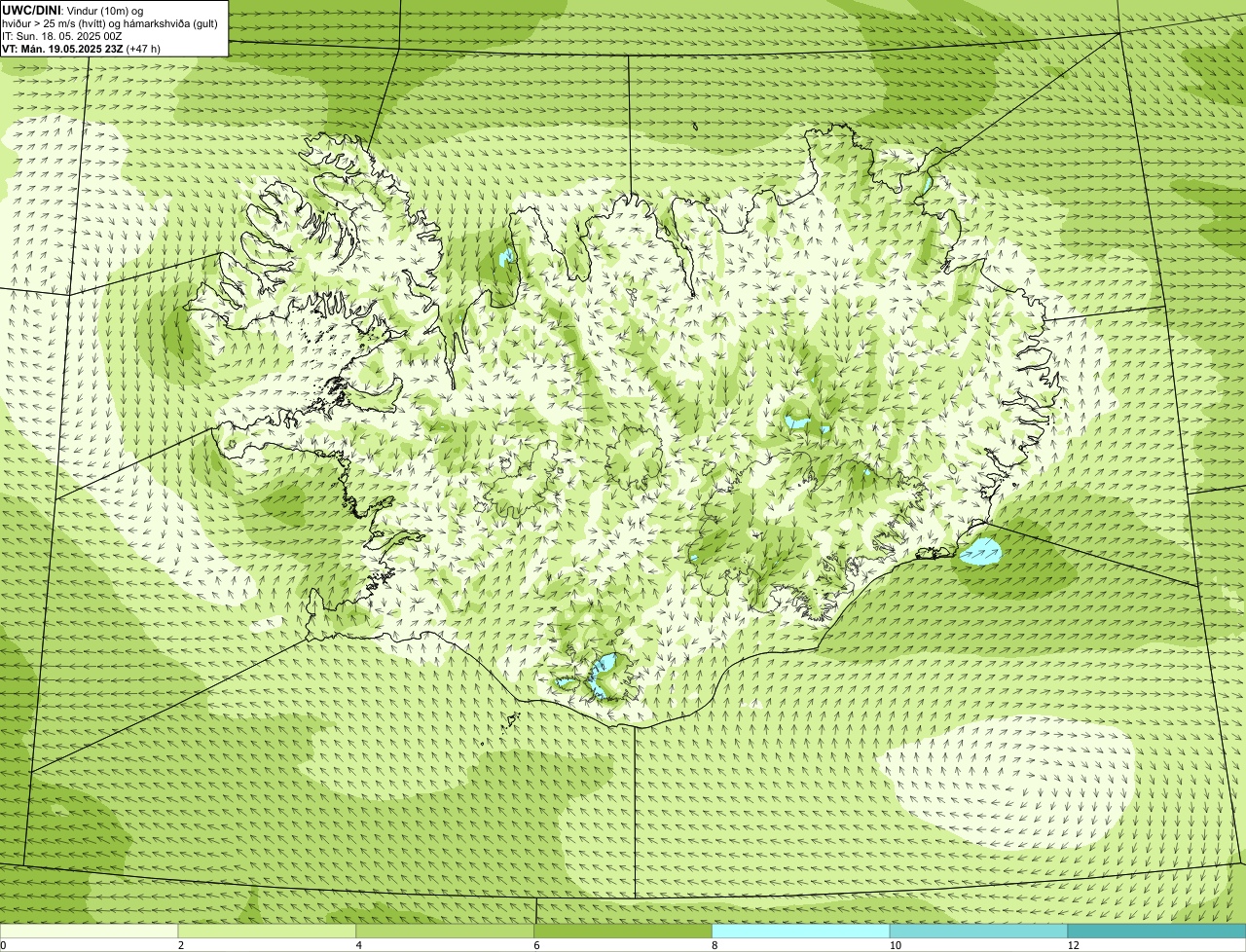Image resolution: width=1246 pixels, height=952 pixels.
Task: Select the dark green 6–8 colorbar segment
Action: pyautogui.click(x=623, y=931)
